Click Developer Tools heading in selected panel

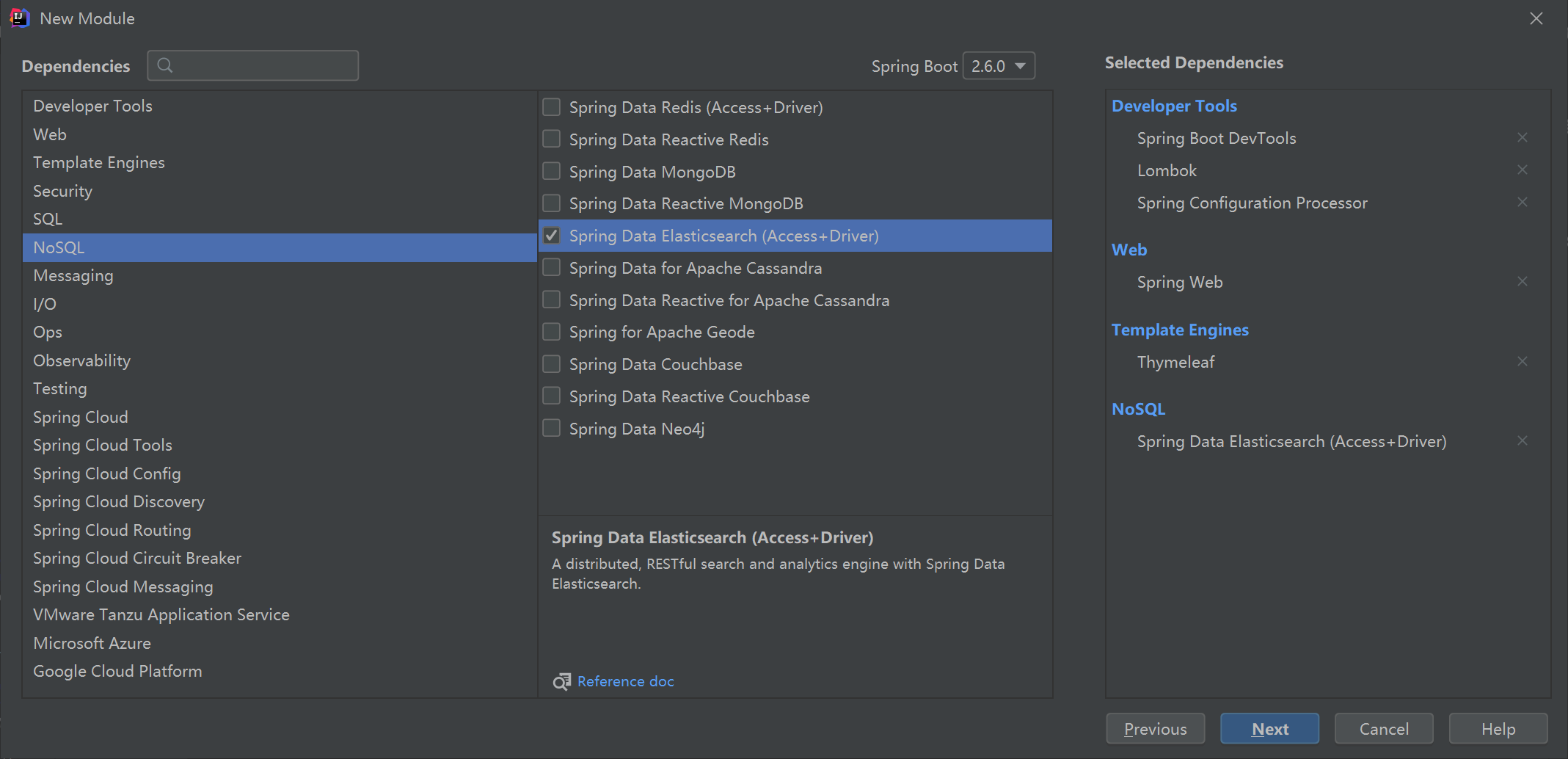[1174, 106]
